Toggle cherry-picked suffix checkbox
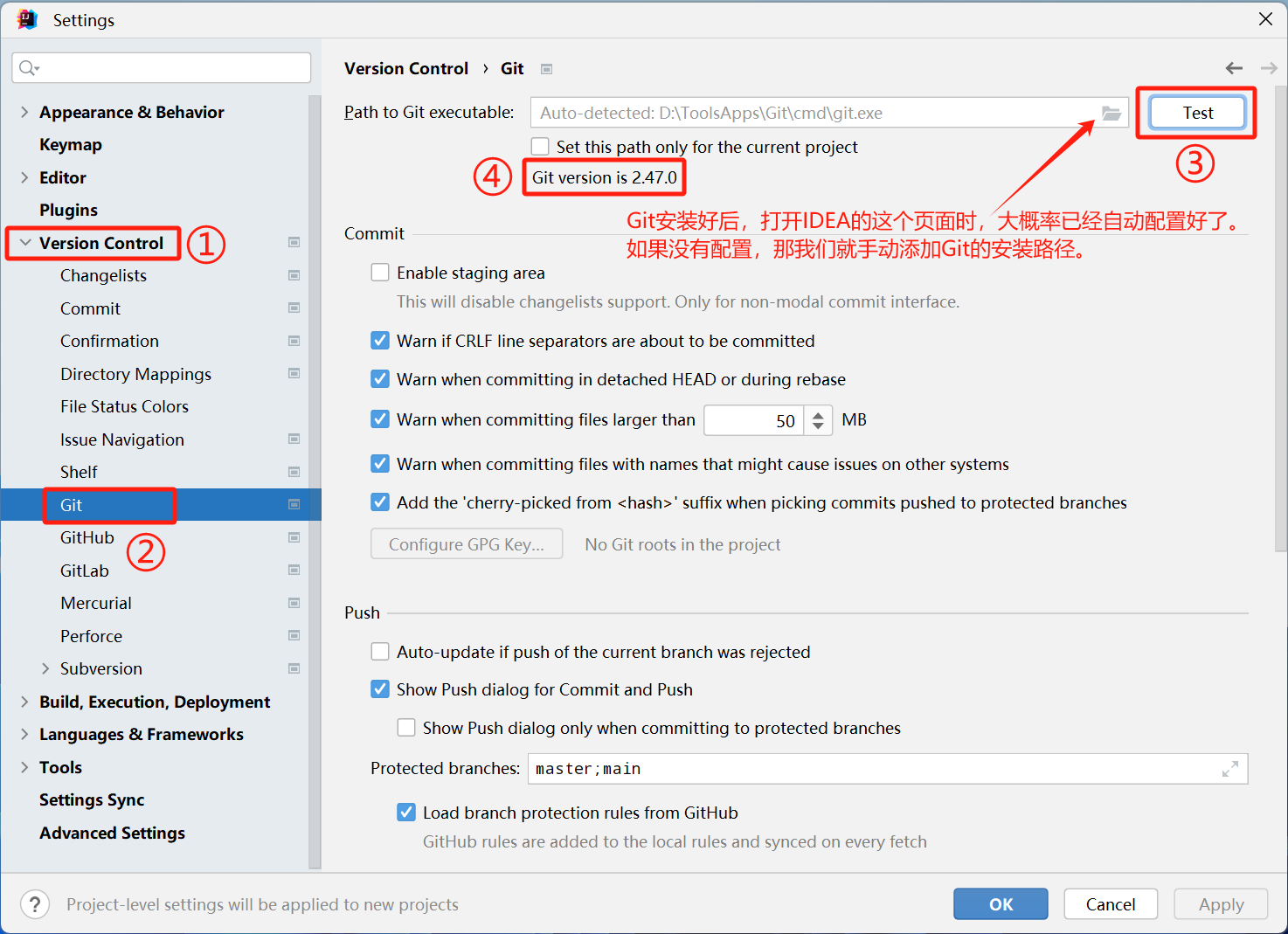Screen dimensions: 1288x934 pyautogui.click(x=380, y=502)
